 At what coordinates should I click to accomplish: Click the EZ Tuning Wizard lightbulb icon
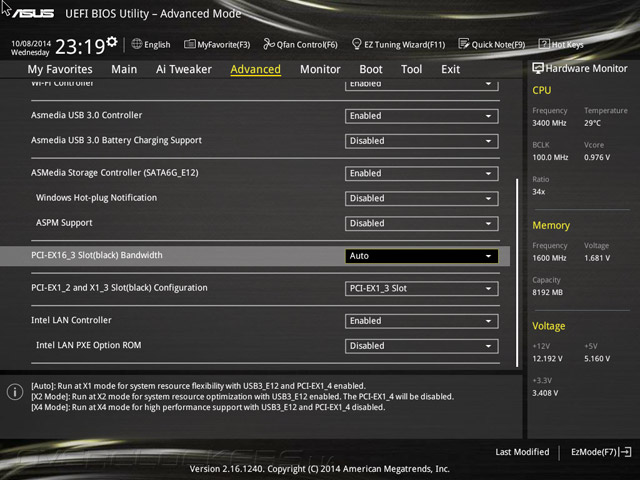(356, 44)
